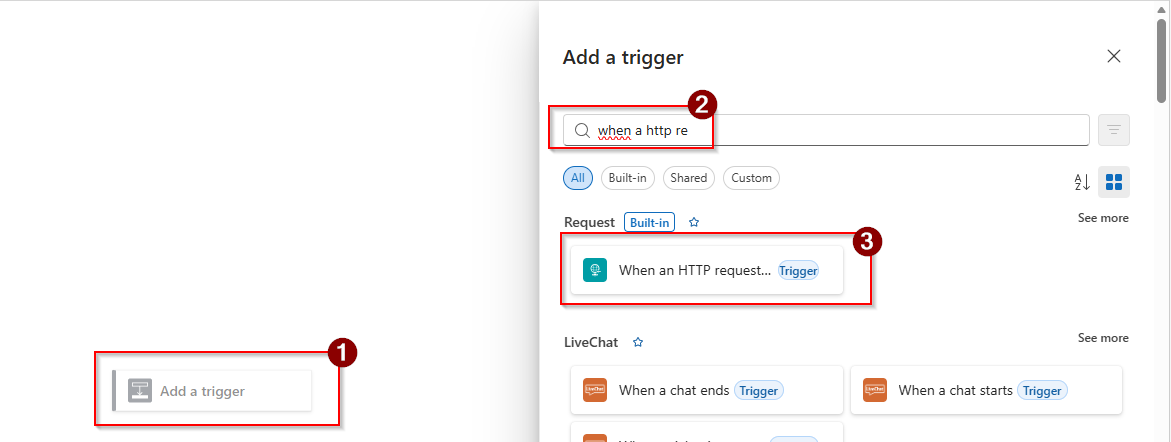Focus the trigger search input field
The image size is (1171, 442).
click(840, 130)
